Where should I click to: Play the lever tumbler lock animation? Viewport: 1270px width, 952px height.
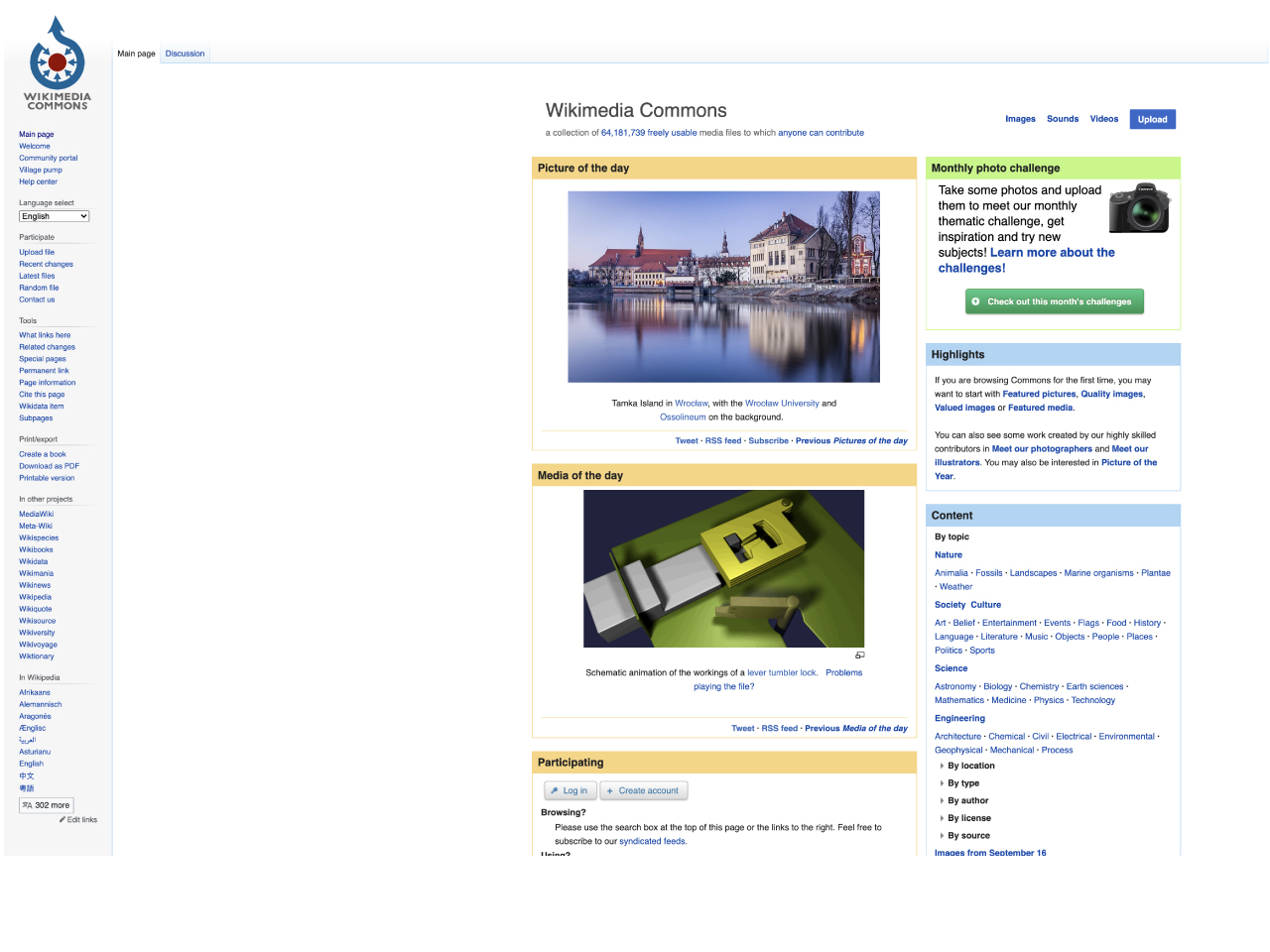point(723,569)
